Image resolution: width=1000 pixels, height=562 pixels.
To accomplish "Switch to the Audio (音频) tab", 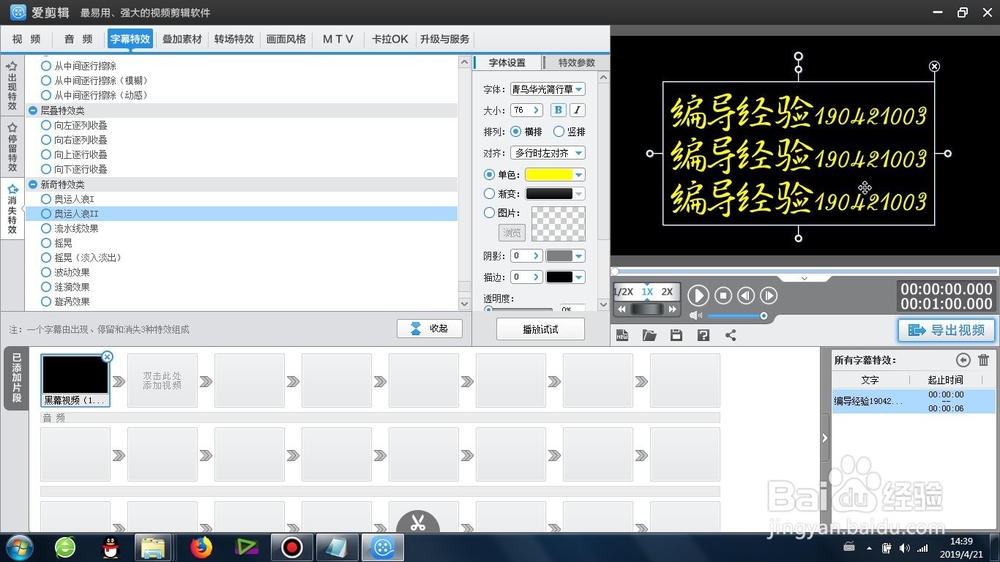I will [x=78, y=39].
